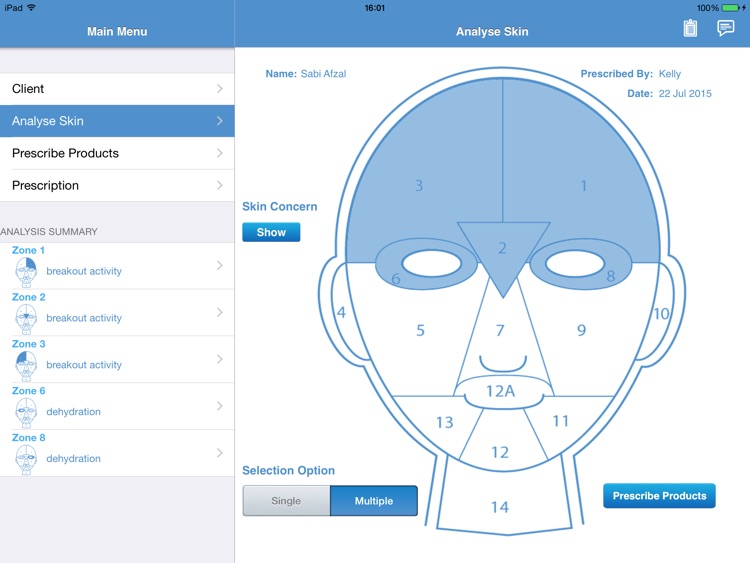750x563 pixels.
Task: Tap the 16:01 clock in status bar
Action: click(x=375, y=8)
